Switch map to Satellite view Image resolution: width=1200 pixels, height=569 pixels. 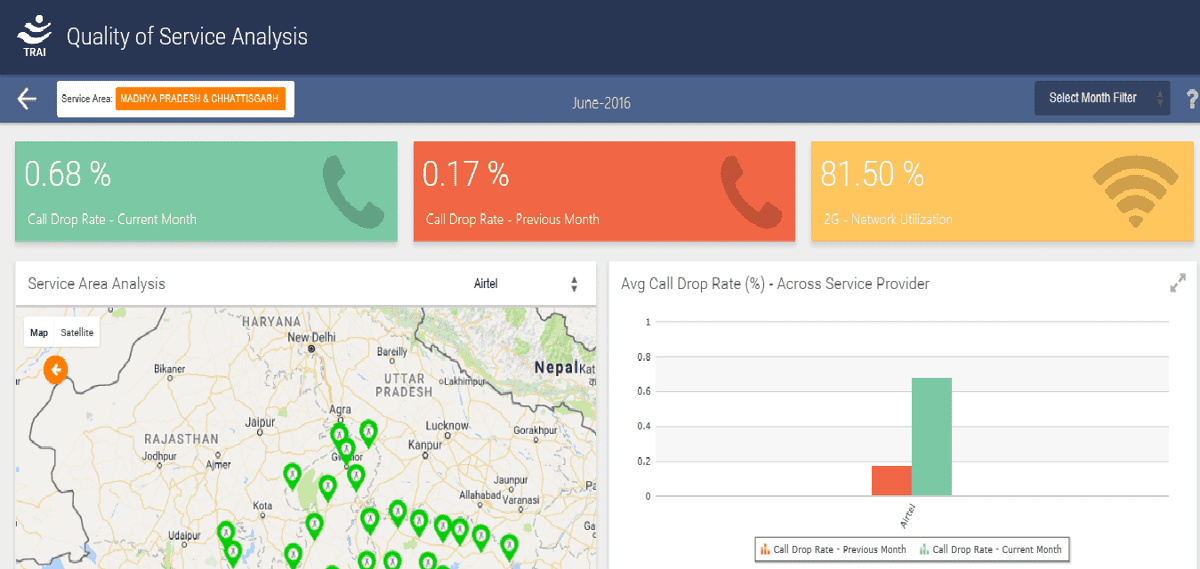point(77,332)
